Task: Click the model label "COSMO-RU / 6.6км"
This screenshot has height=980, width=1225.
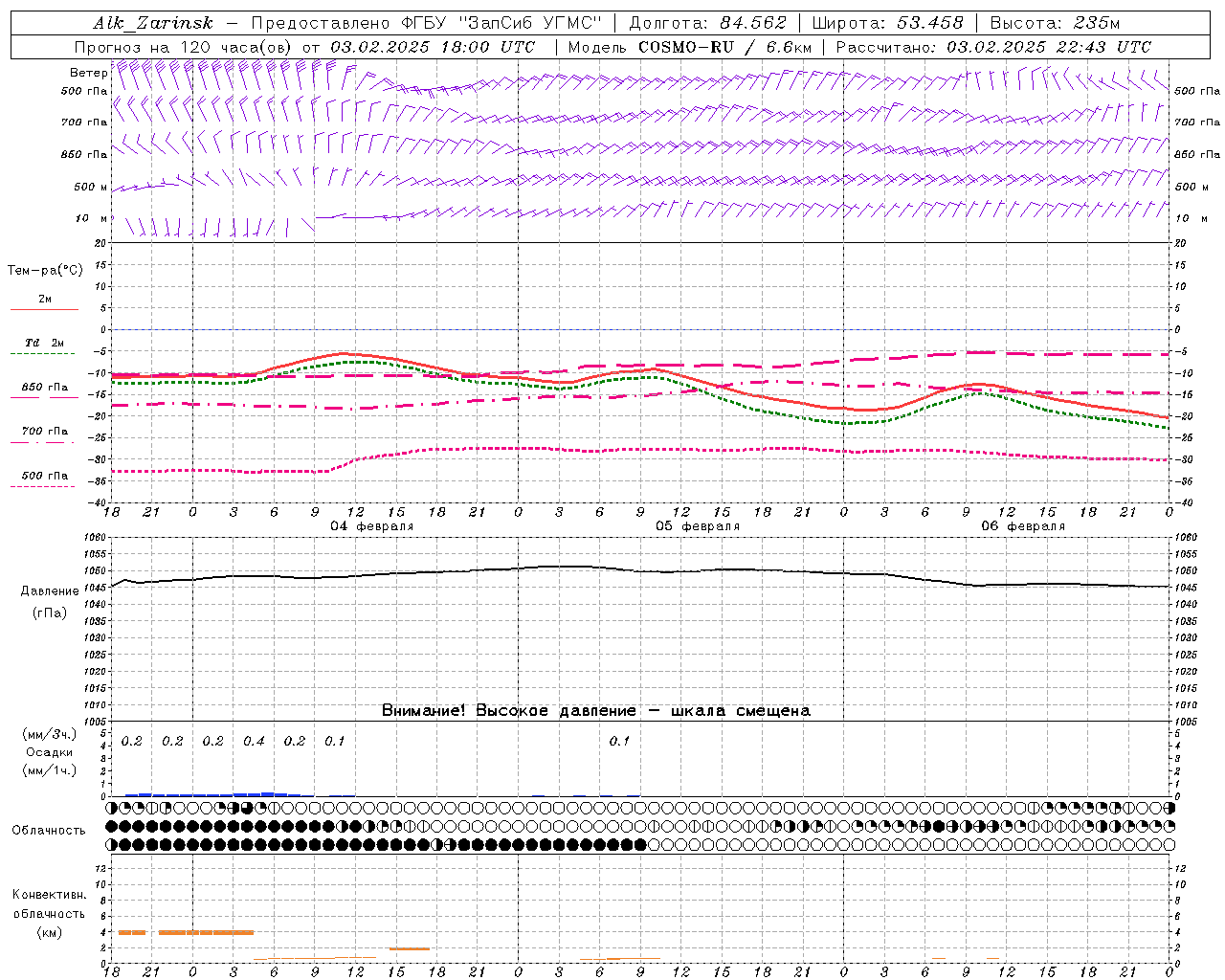Action: [x=724, y=47]
